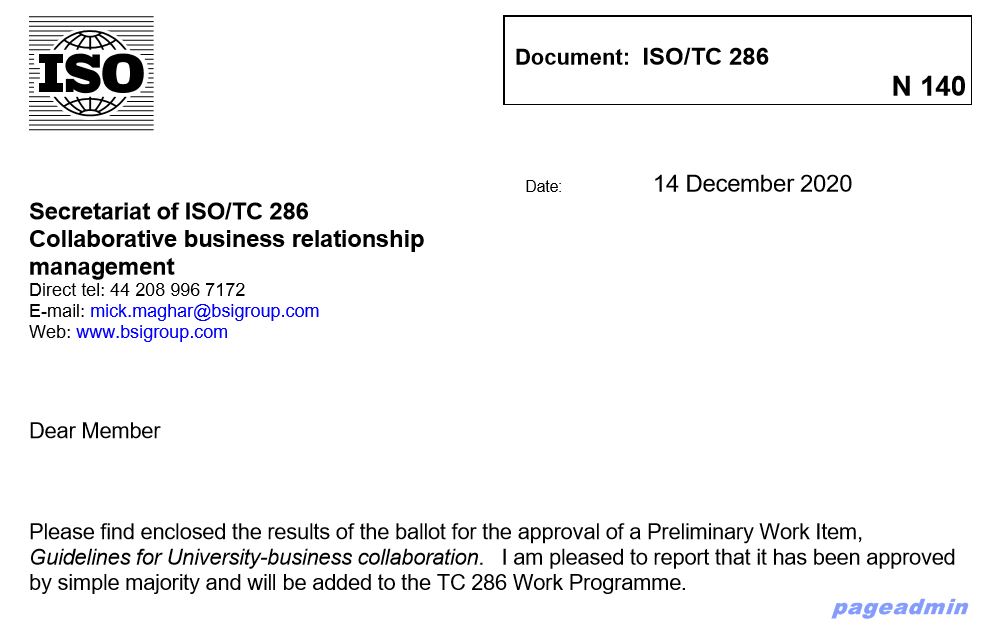Click the pageadmin watermark
This screenshot has width=996, height=625.
pos(900,608)
